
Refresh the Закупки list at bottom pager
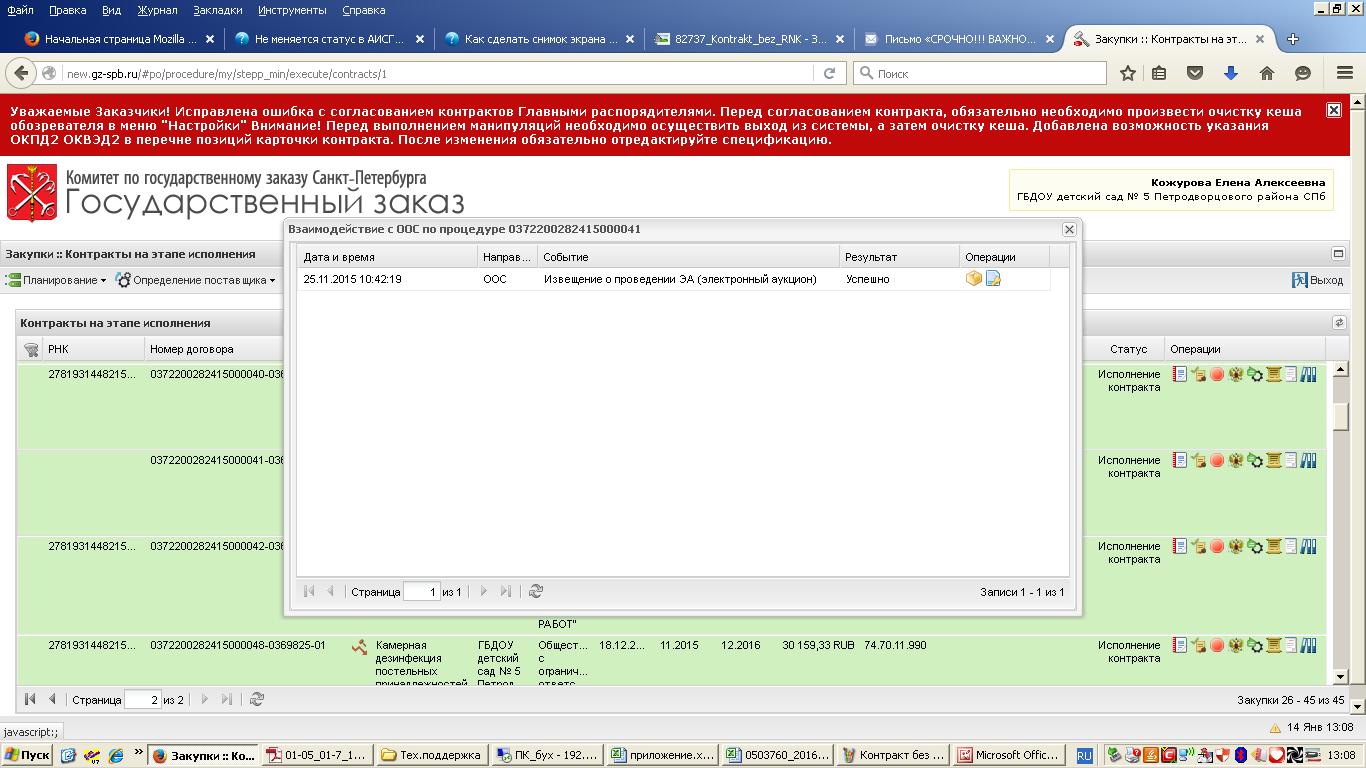click(257, 699)
